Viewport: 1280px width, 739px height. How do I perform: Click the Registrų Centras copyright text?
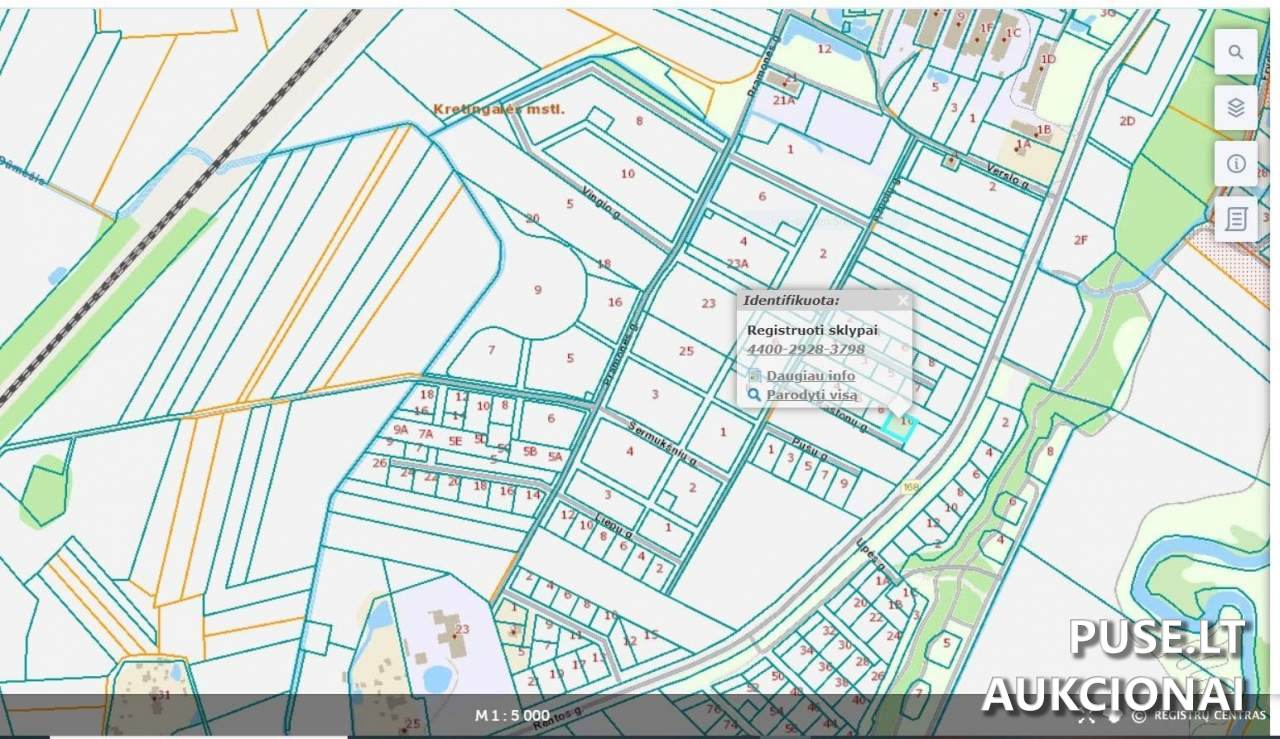point(1210,715)
